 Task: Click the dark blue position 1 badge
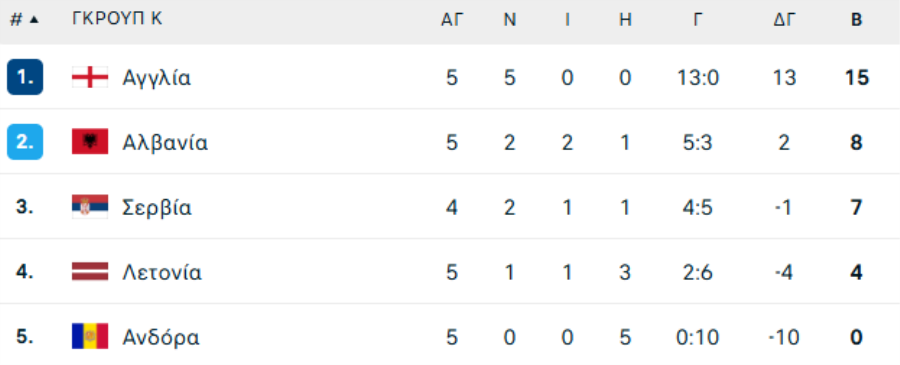(x=25, y=77)
